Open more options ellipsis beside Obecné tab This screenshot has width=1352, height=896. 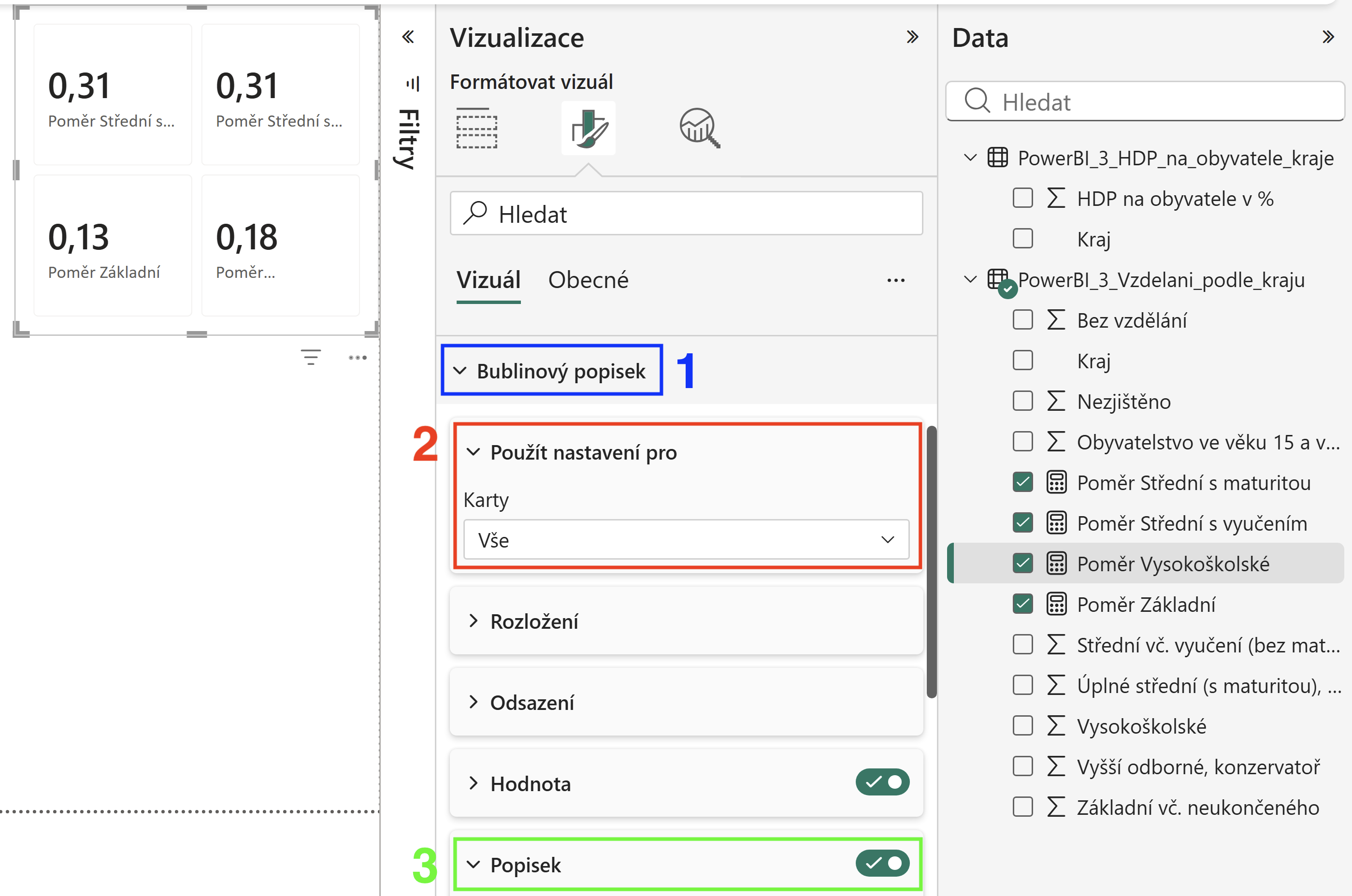[x=896, y=280]
